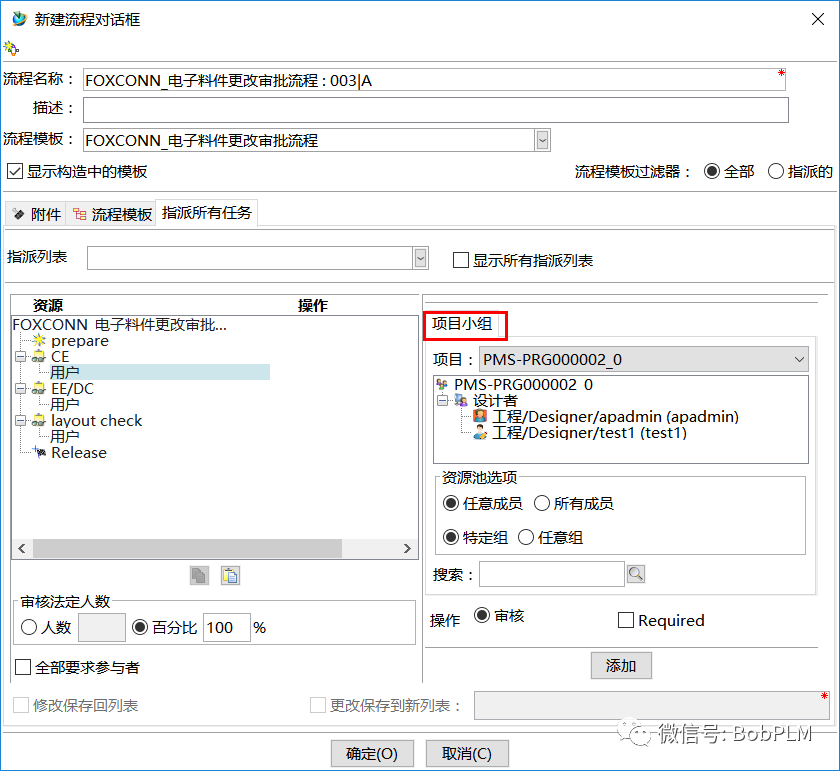Click the paste icon below the resource tree
The image size is (840, 771).
(230, 575)
